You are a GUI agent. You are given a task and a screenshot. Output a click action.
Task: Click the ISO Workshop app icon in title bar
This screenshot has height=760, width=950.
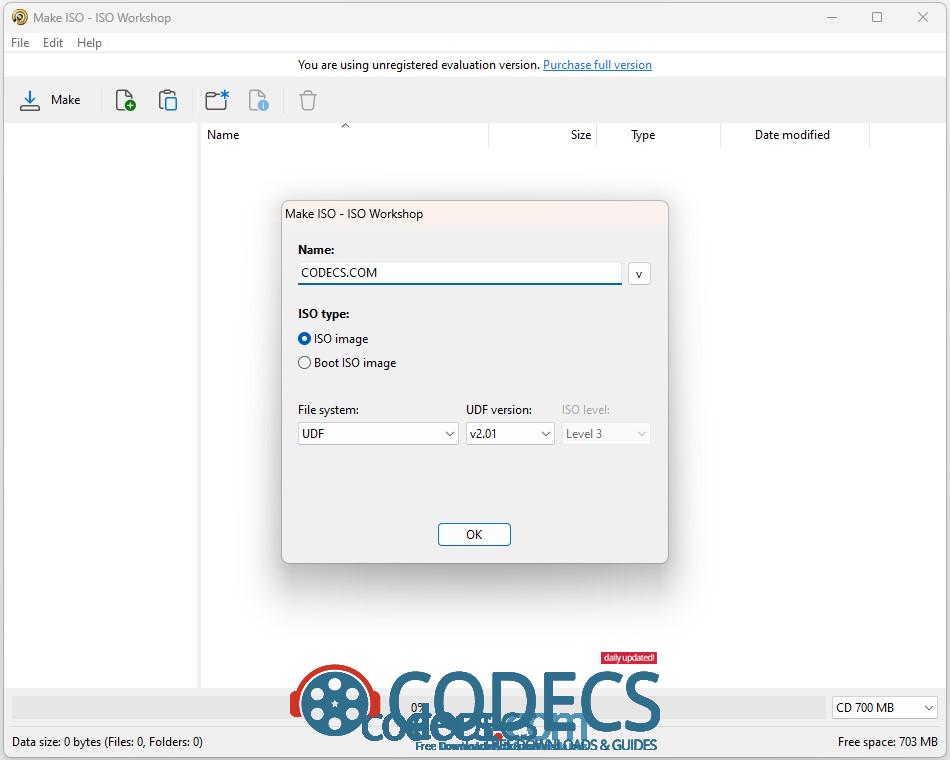point(19,18)
